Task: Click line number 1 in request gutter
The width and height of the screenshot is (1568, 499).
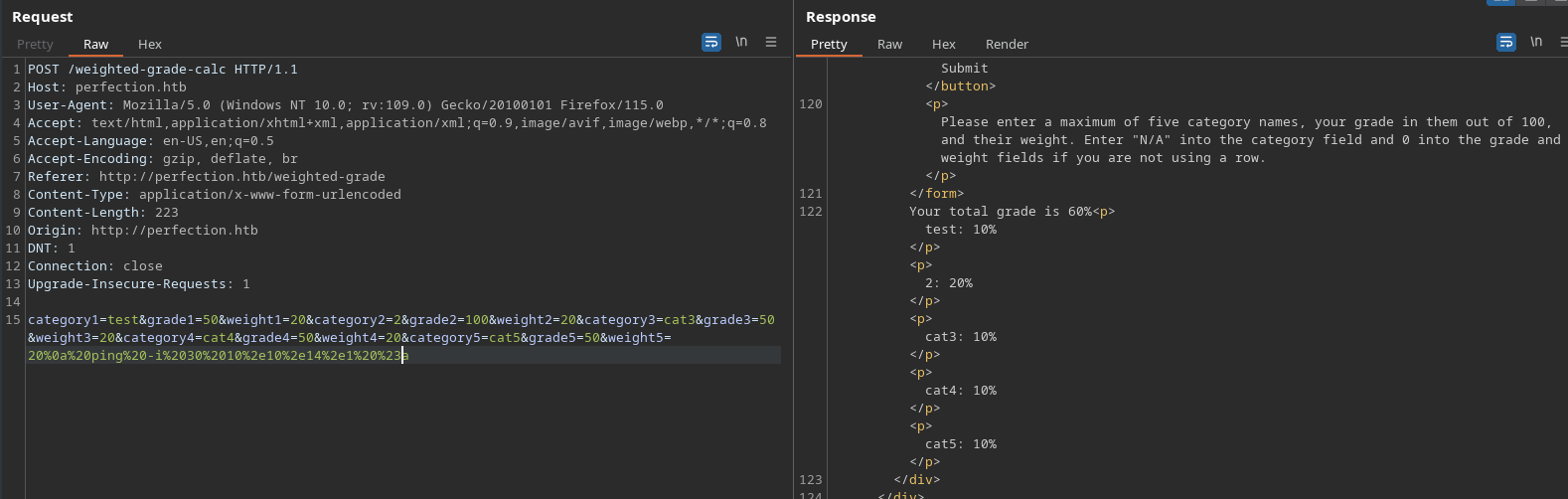Action: [x=17, y=69]
